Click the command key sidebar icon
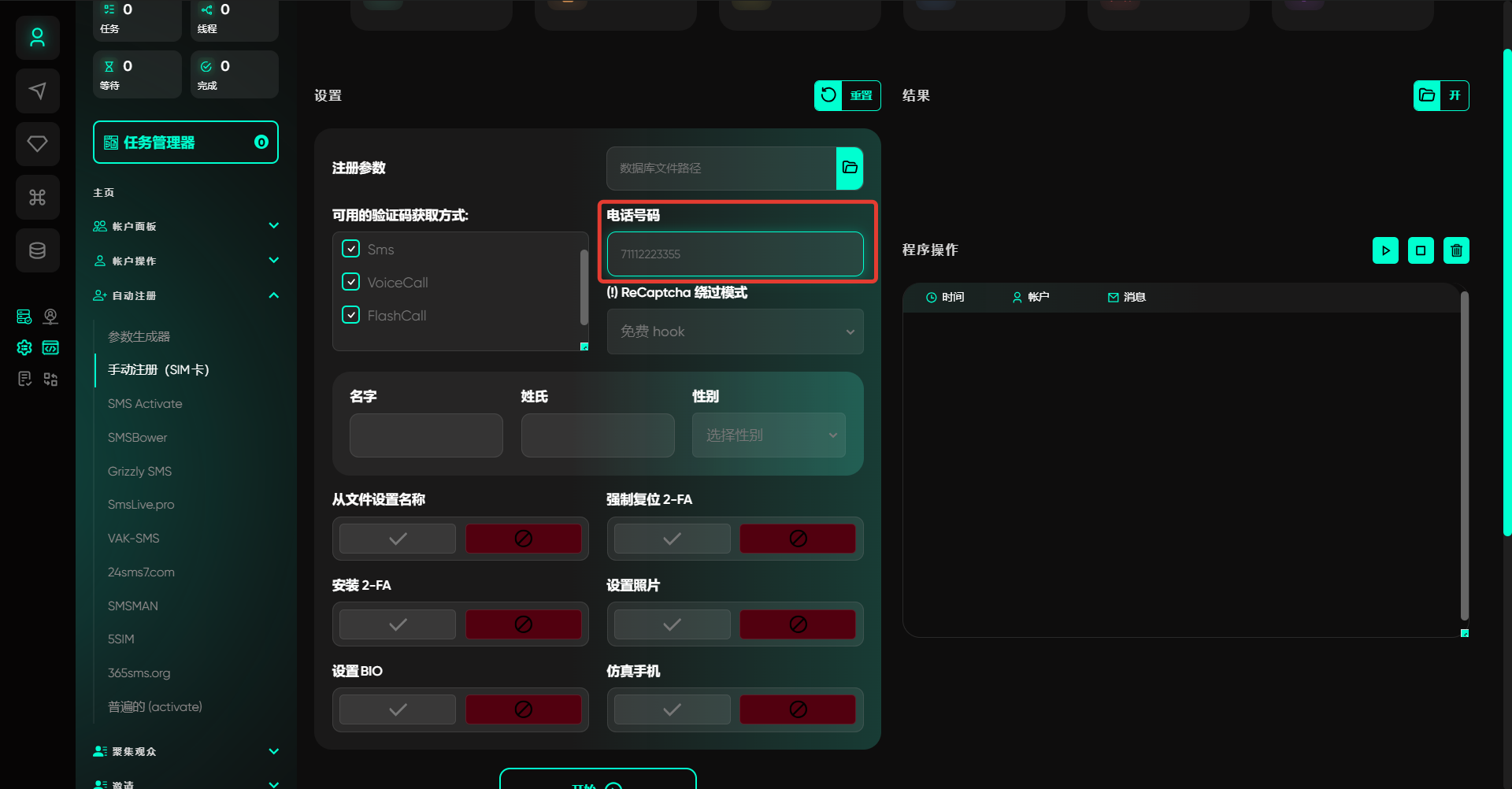 point(37,198)
